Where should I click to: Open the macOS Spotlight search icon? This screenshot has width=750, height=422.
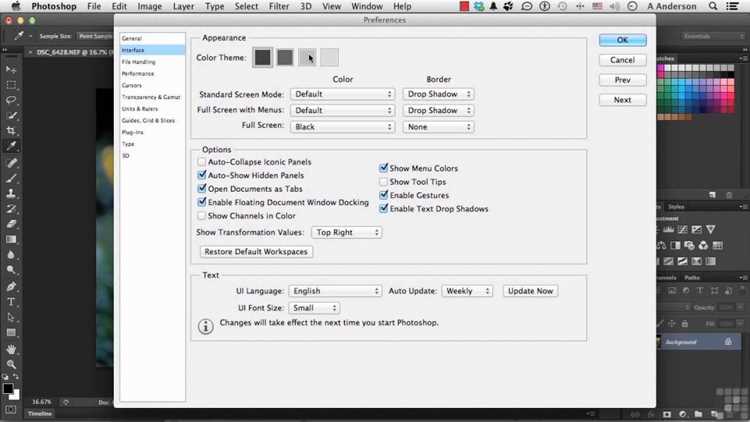pyautogui.click(x=713, y=6)
